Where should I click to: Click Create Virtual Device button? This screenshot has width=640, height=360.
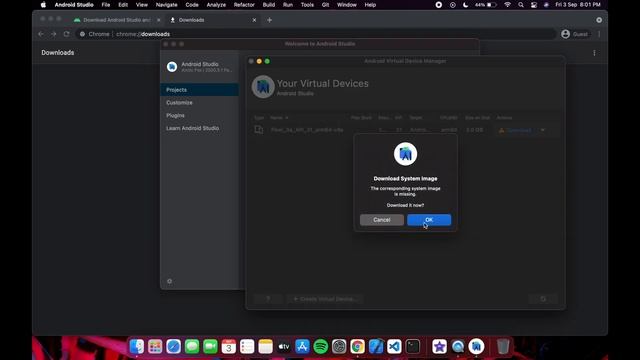(325, 299)
